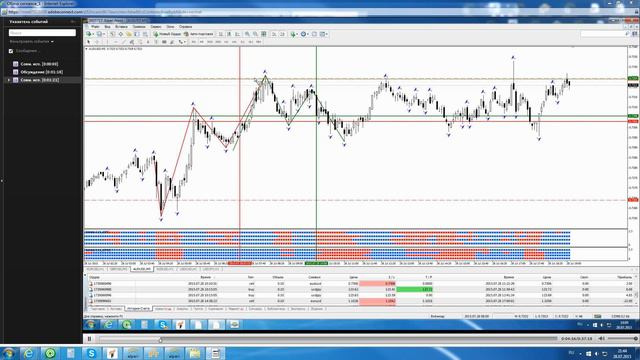This screenshot has height=360, width=640.
Task: Toggle the AutoTrading button
Action: tap(198, 34)
